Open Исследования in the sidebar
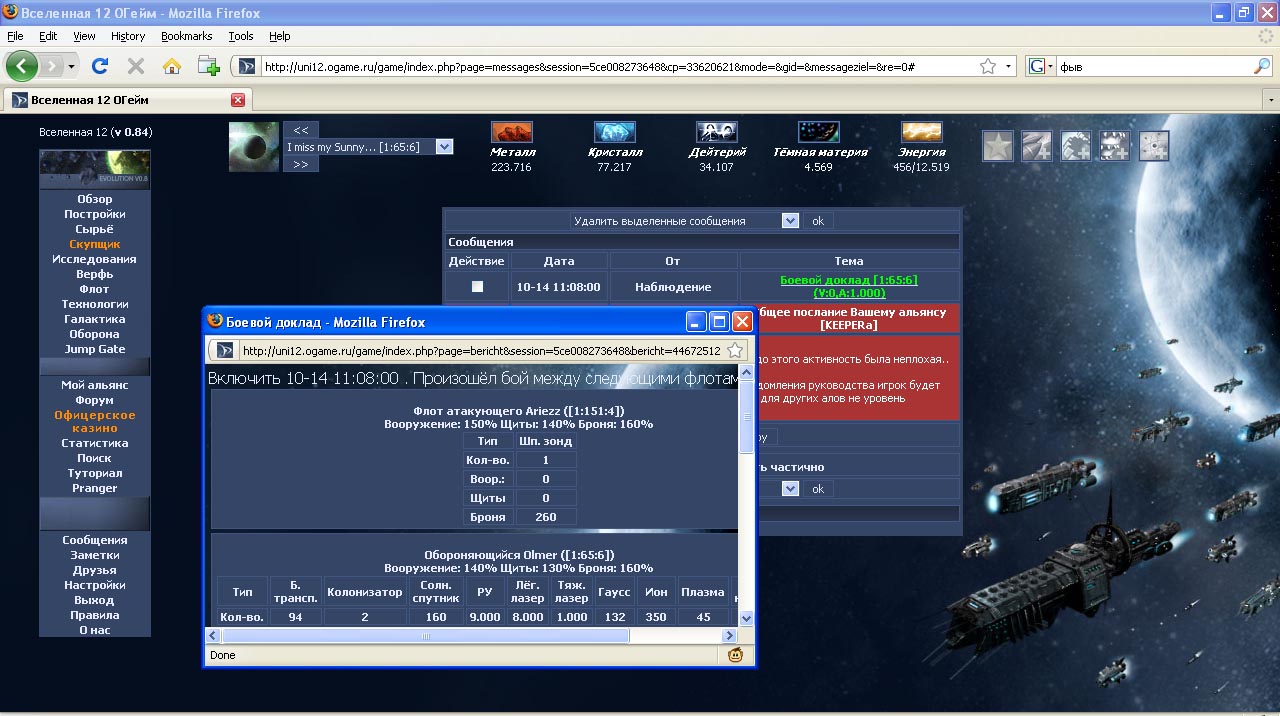 point(95,259)
